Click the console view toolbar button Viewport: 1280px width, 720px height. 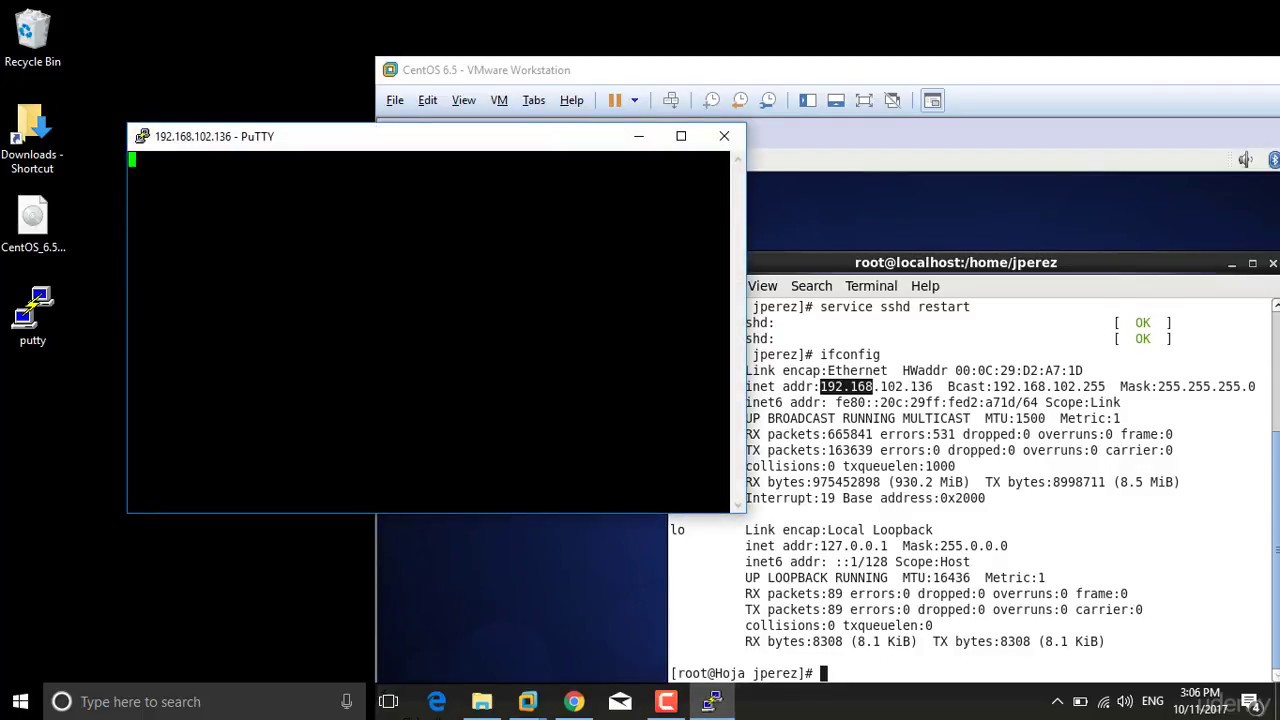[x=932, y=100]
